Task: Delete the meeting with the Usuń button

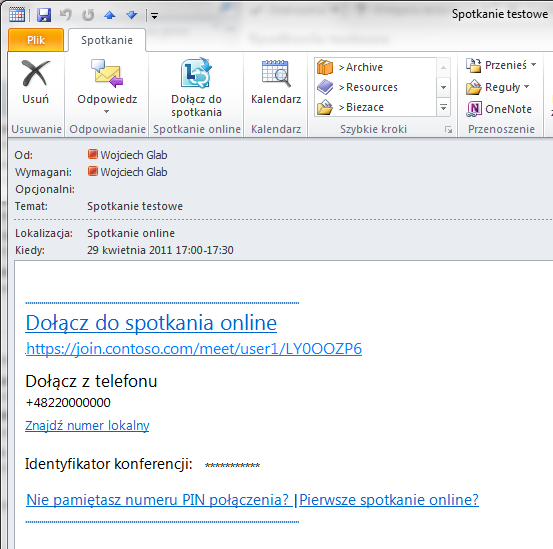Action: tap(35, 83)
